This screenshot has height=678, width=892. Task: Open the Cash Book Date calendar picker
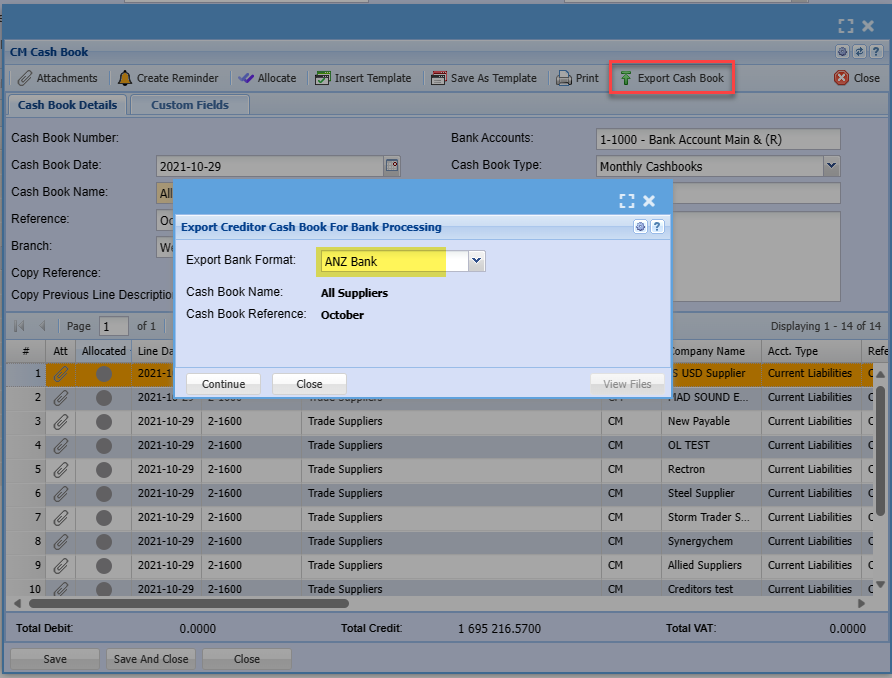[x=392, y=166]
